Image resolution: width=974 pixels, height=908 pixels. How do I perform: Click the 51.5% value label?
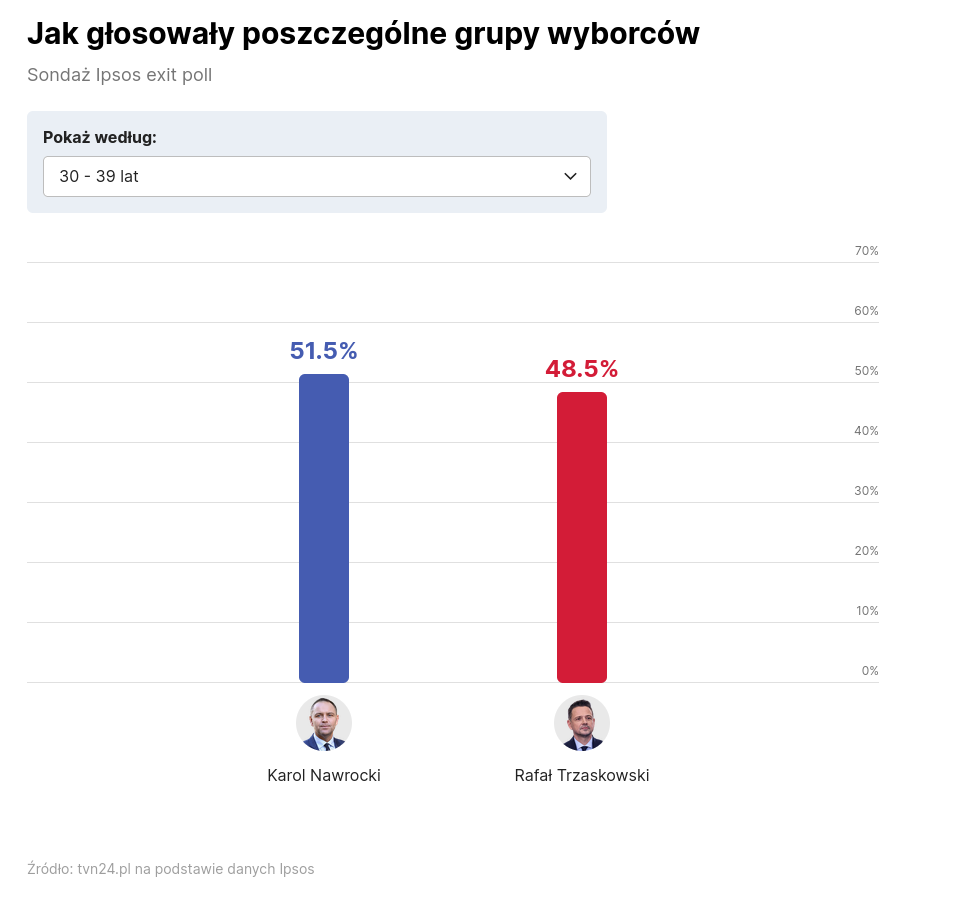[323, 351]
